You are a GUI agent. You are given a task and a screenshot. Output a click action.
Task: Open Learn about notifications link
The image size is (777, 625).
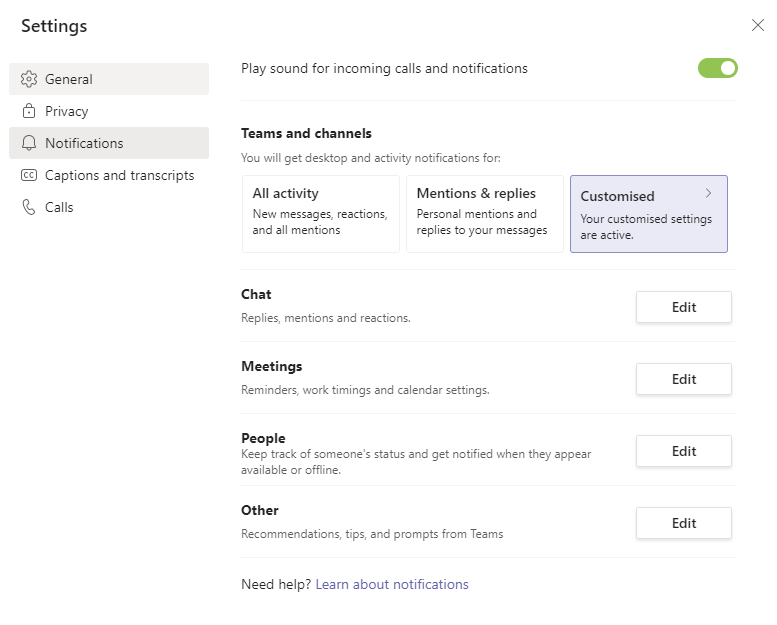pos(391,584)
